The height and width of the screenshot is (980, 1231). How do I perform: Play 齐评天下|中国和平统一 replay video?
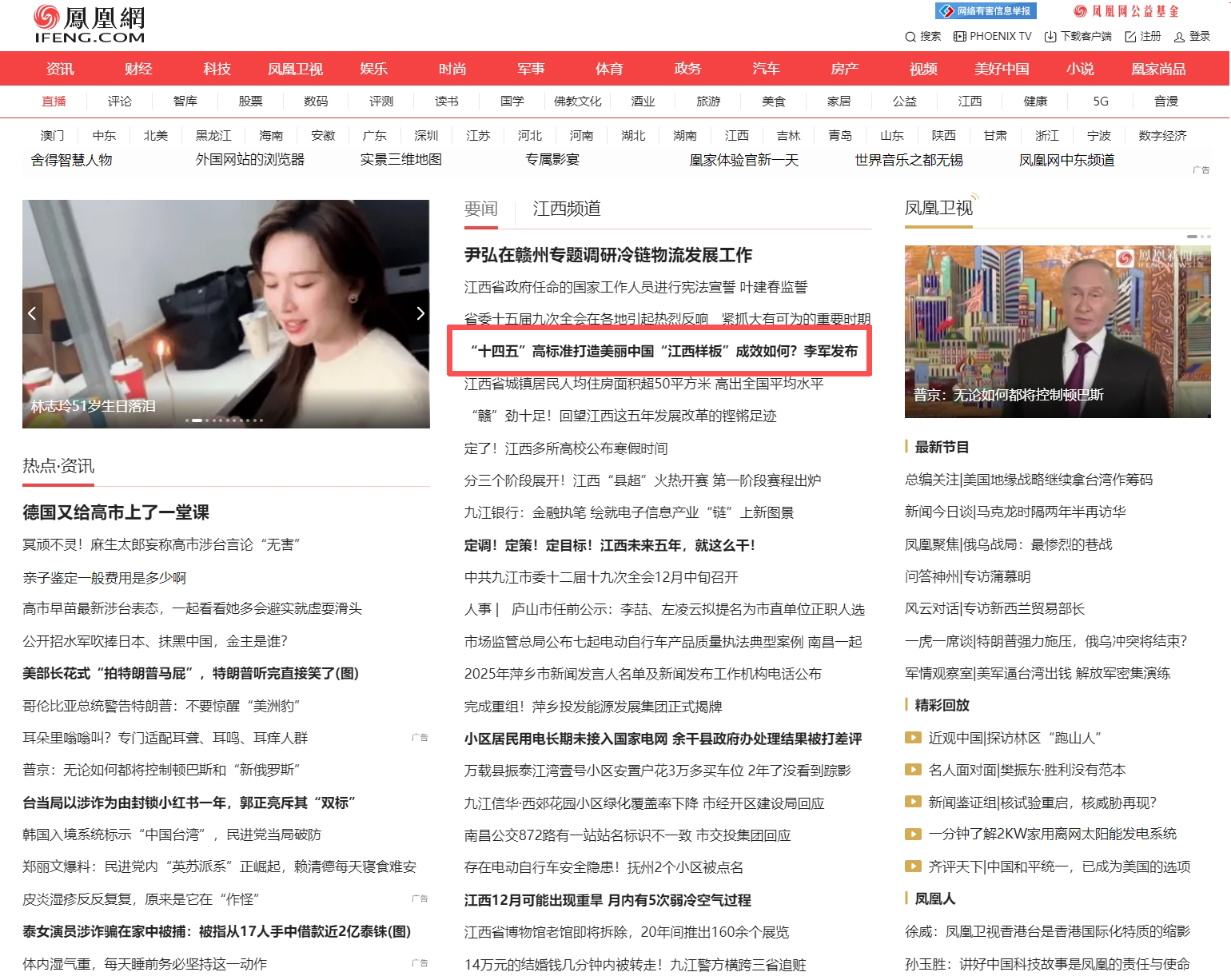[x=913, y=866]
